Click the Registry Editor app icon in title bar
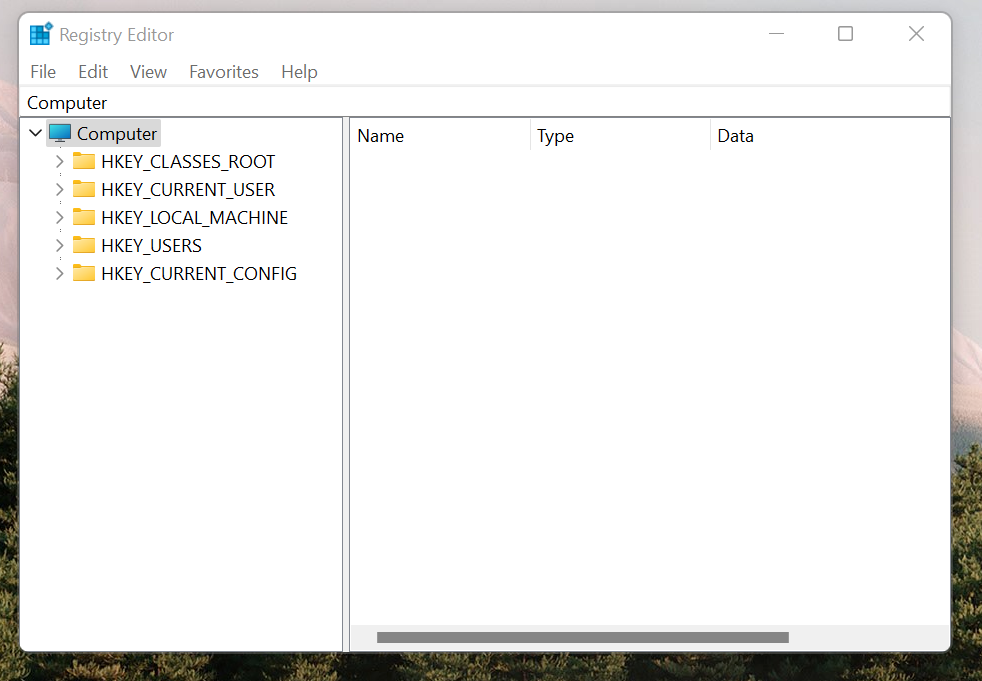This screenshot has height=681, width=982. 41,34
